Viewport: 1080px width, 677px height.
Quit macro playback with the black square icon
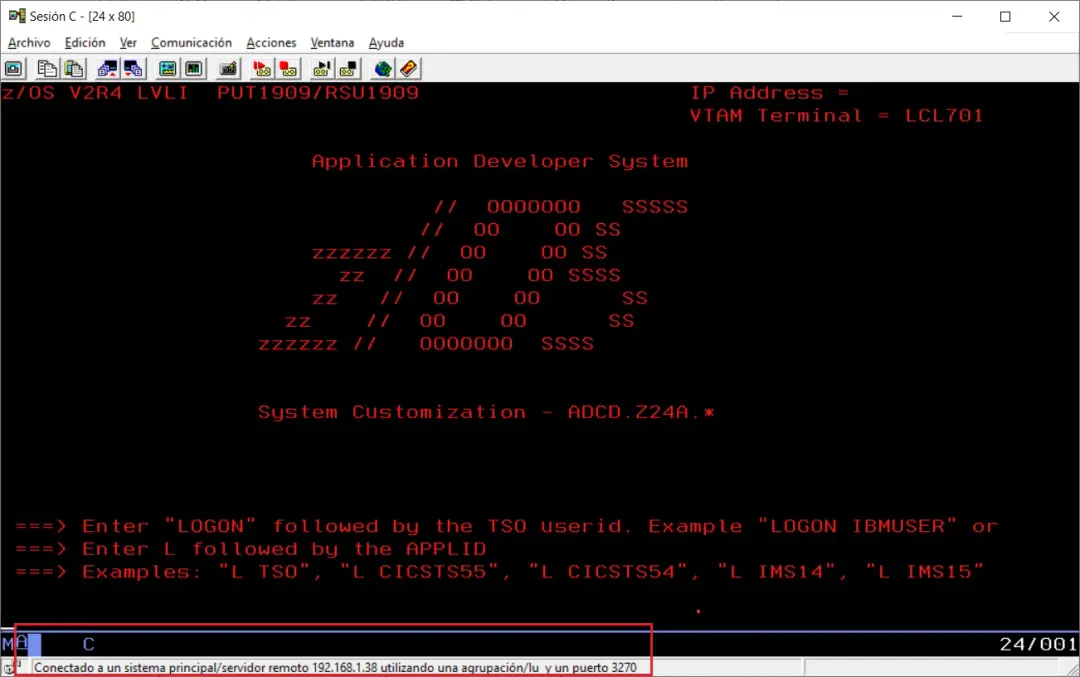click(x=349, y=68)
